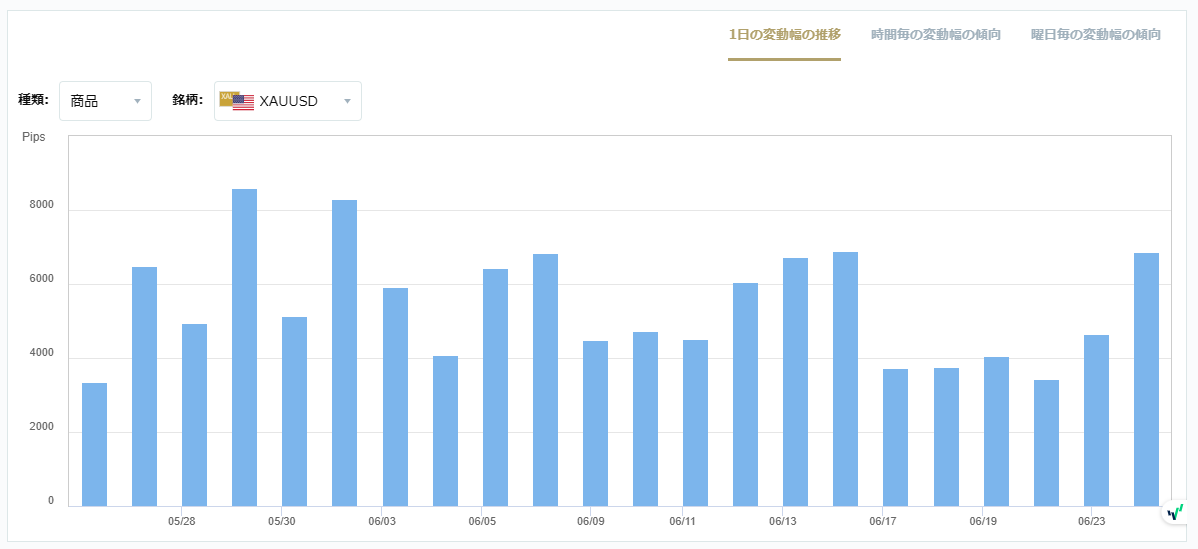This screenshot has width=1198, height=549.
Task: Click the XAUUSD gold/US flag icon
Action: [237, 101]
